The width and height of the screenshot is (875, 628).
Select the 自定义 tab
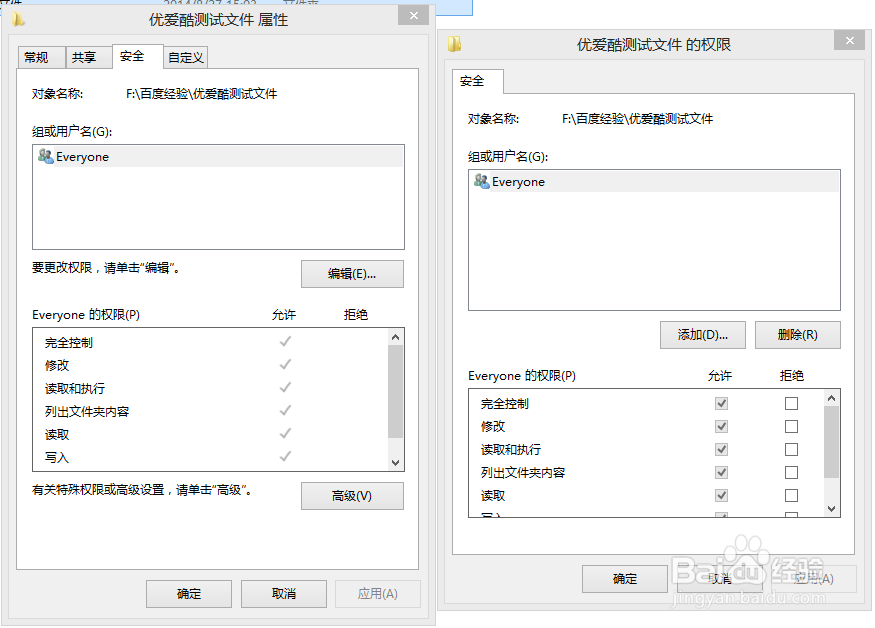185,57
